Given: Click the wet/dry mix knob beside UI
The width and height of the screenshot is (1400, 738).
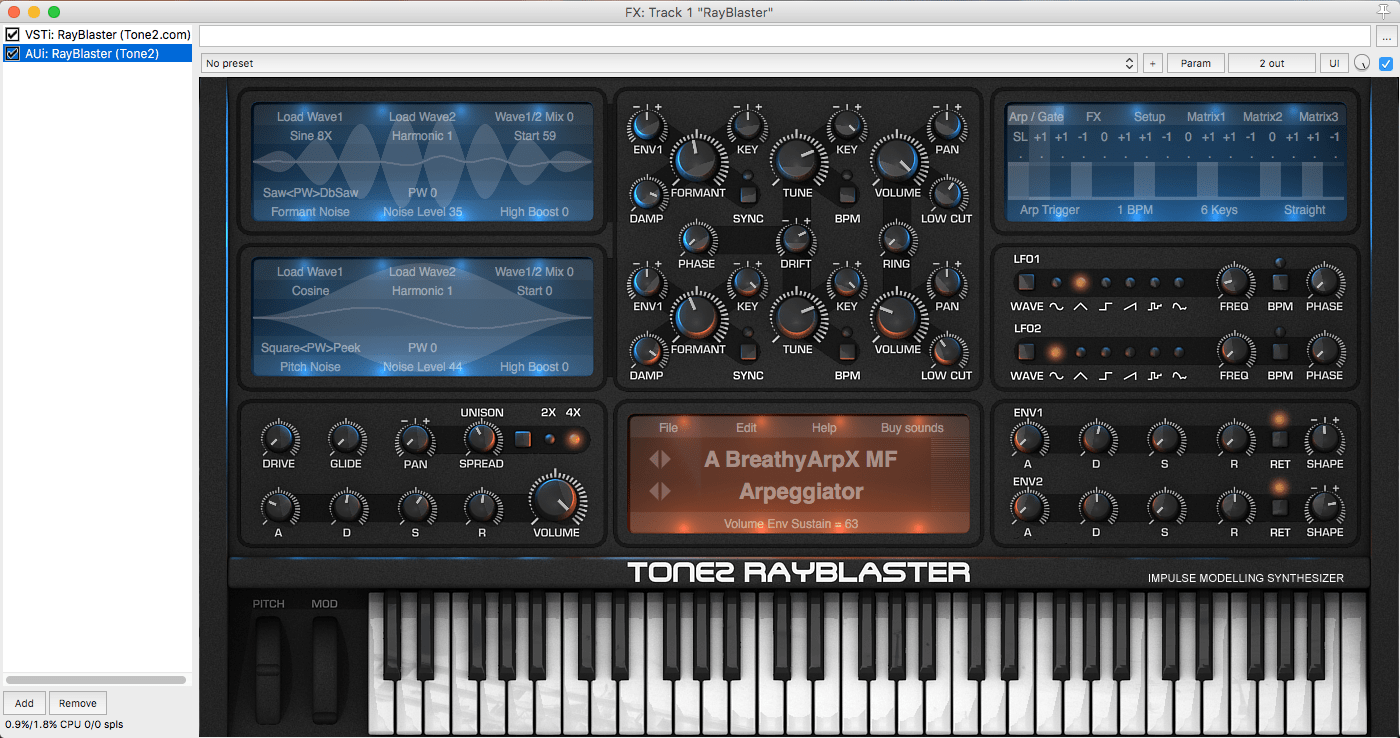Looking at the screenshot, I should pyautogui.click(x=1362, y=63).
